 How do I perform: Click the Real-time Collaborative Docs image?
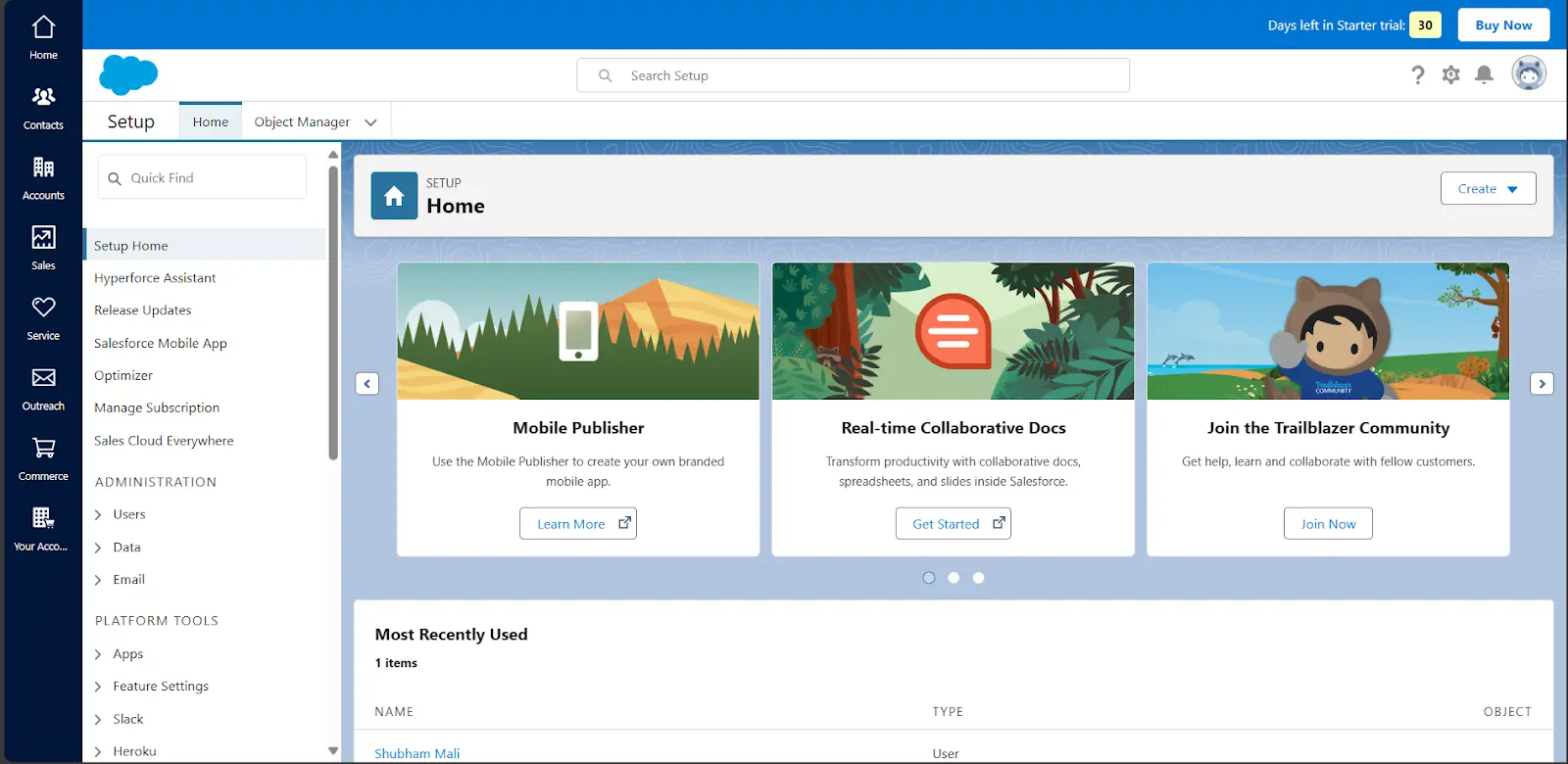click(954, 331)
